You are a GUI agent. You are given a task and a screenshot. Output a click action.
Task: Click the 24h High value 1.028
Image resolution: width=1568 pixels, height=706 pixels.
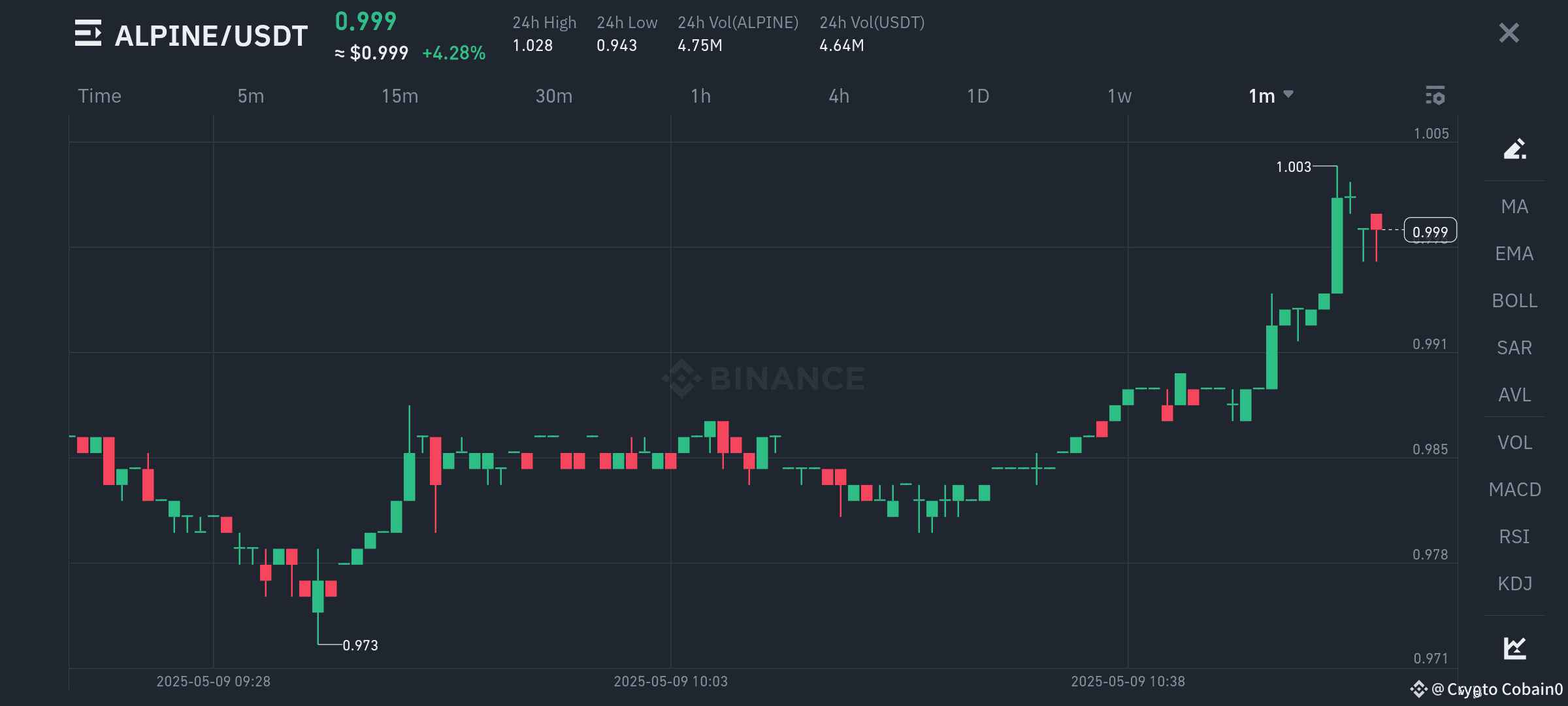[x=532, y=46]
